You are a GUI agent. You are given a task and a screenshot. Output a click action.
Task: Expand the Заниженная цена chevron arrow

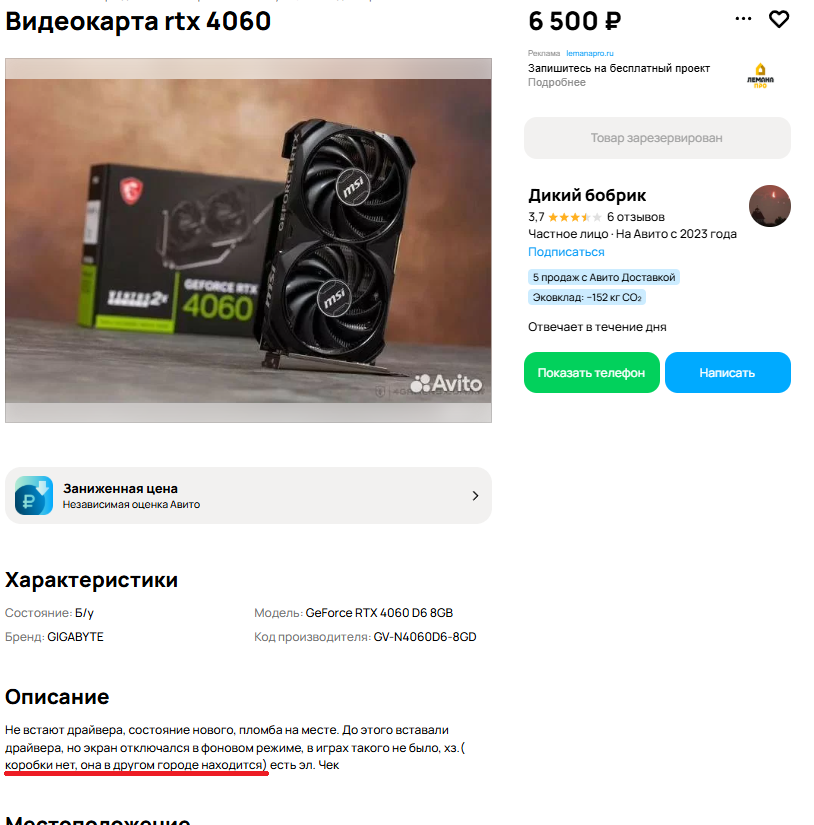[475, 496]
